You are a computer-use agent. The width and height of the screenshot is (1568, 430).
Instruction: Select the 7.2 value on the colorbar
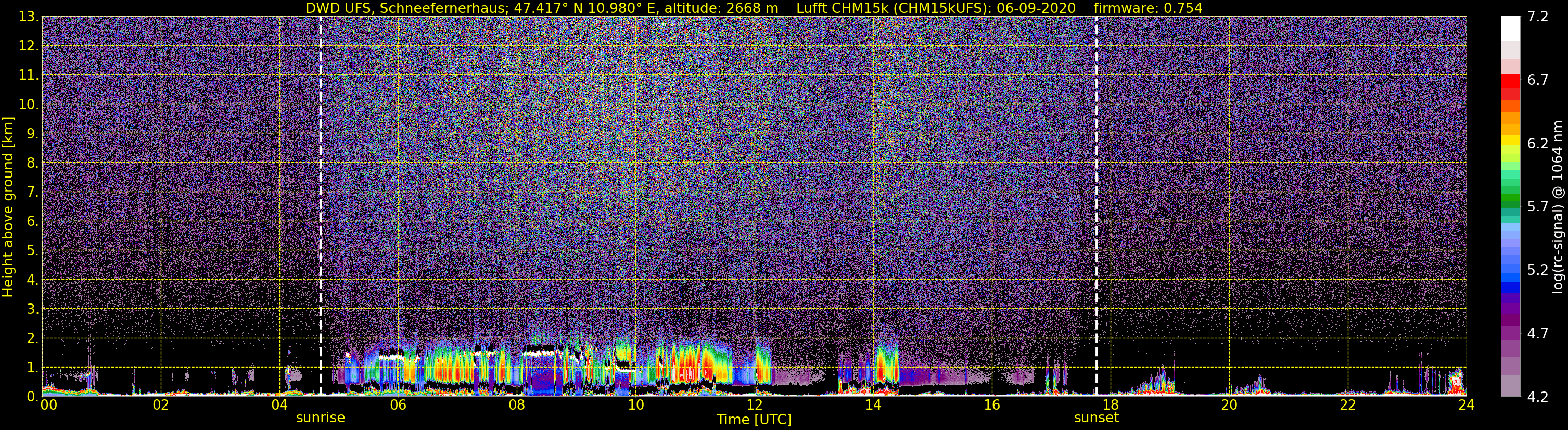coord(1538,17)
